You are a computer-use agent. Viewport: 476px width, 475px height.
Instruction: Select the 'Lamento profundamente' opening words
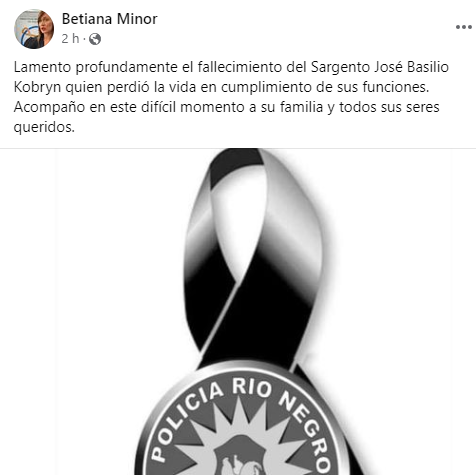pyautogui.click(x=96, y=67)
